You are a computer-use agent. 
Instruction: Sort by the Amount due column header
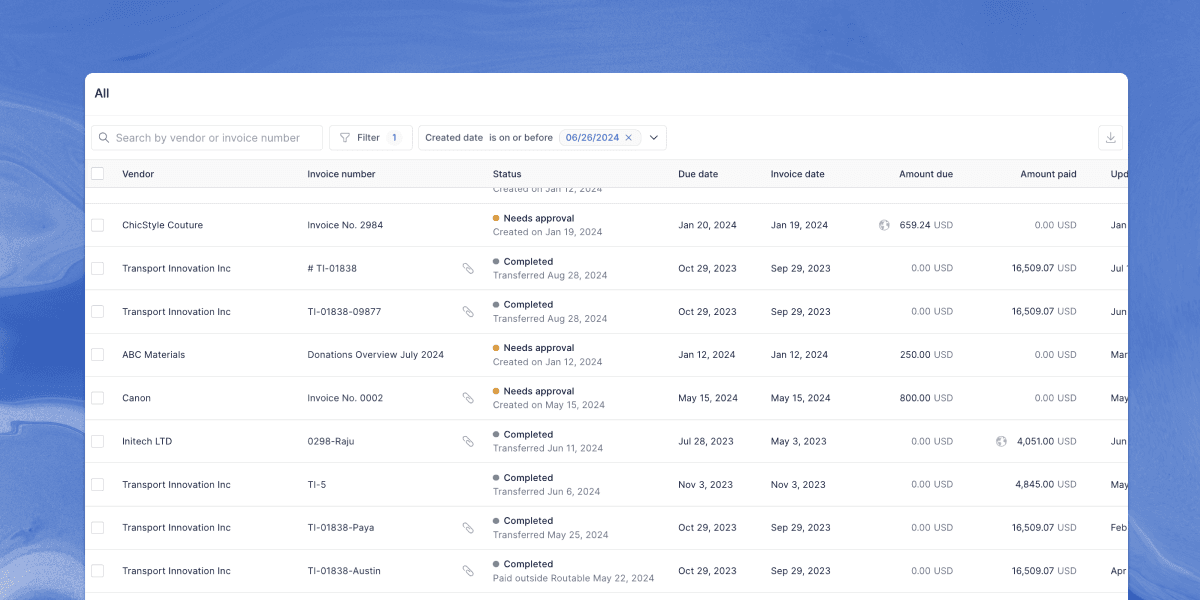925,174
